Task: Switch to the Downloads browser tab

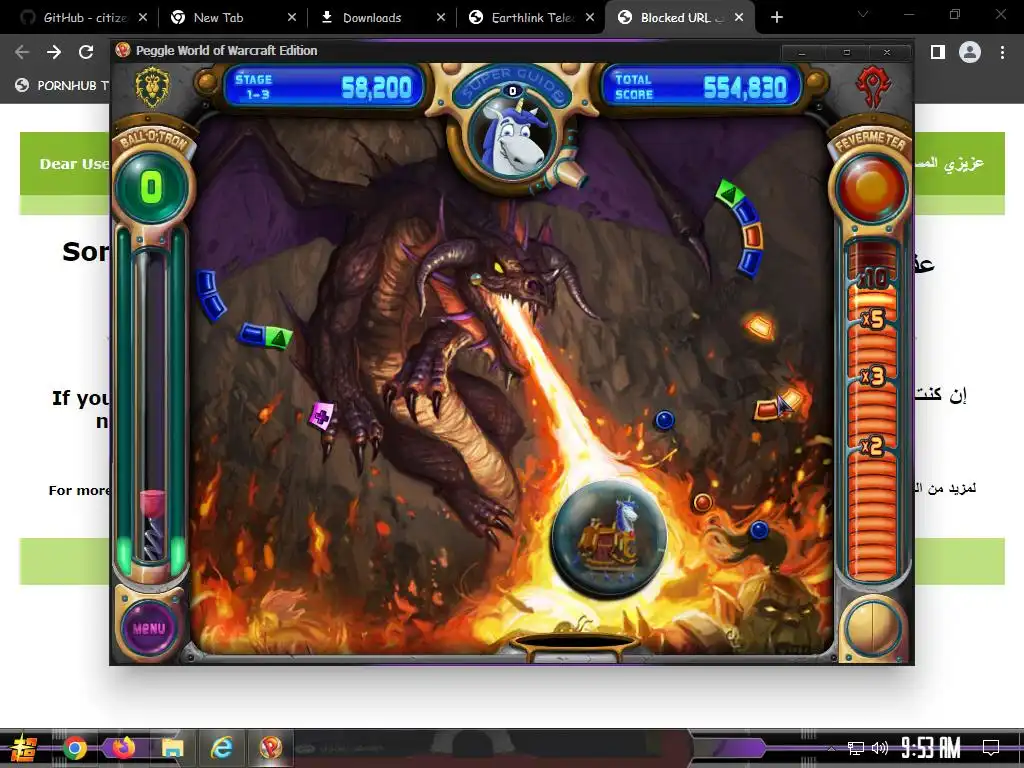Action: 382,18
